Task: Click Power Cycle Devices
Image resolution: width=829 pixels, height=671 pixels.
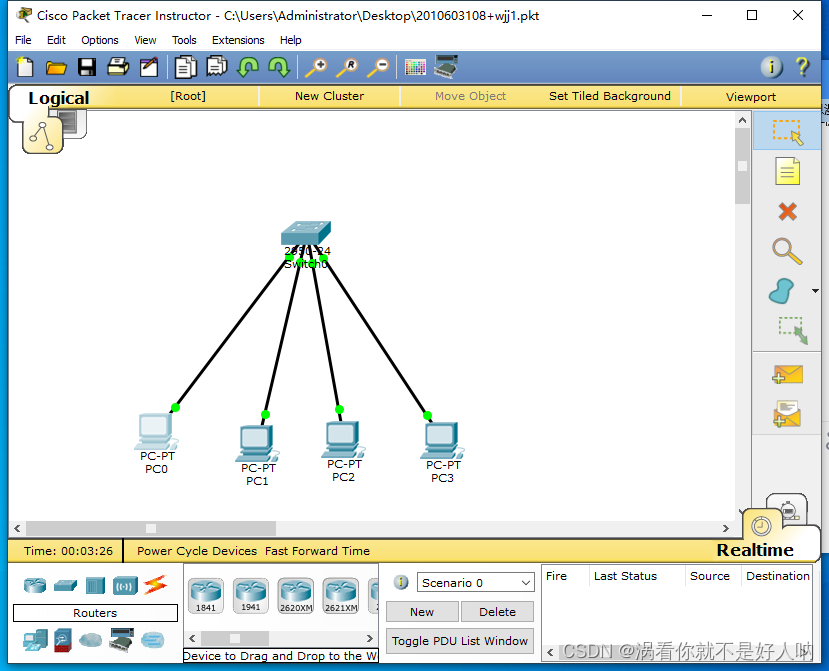Action: click(x=197, y=551)
